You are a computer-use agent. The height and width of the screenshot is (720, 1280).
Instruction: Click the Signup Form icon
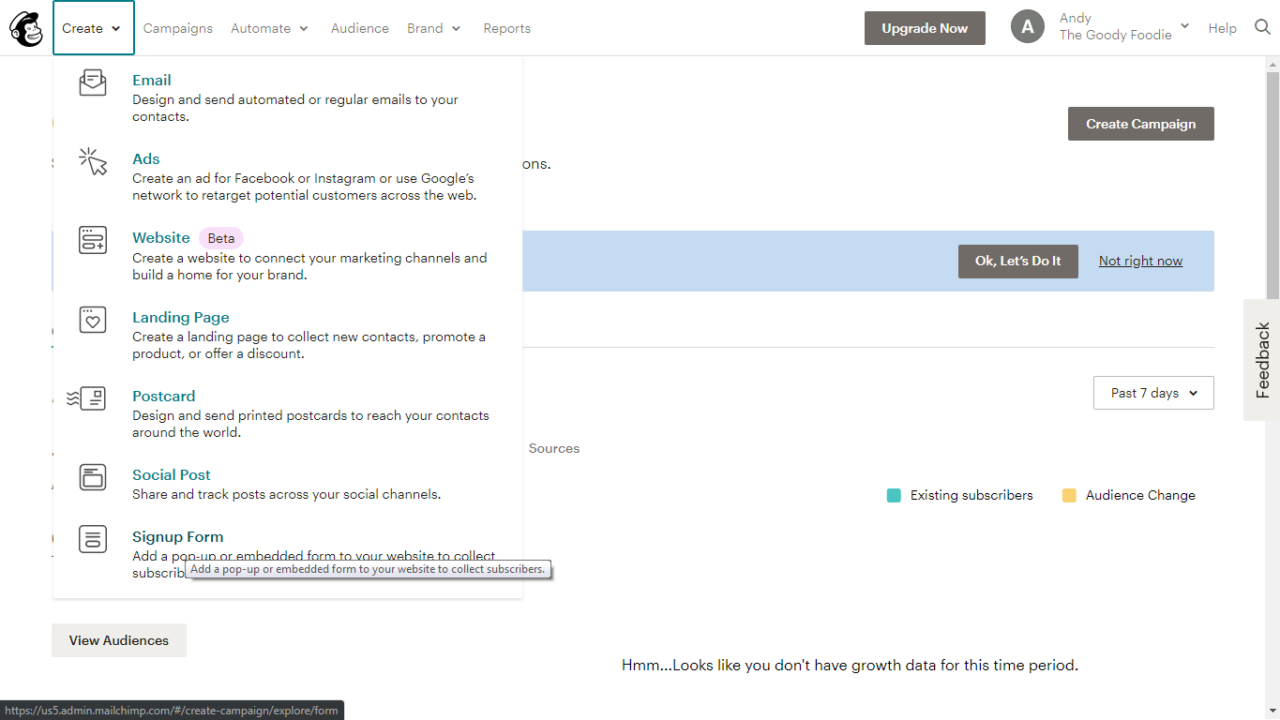pos(93,539)
